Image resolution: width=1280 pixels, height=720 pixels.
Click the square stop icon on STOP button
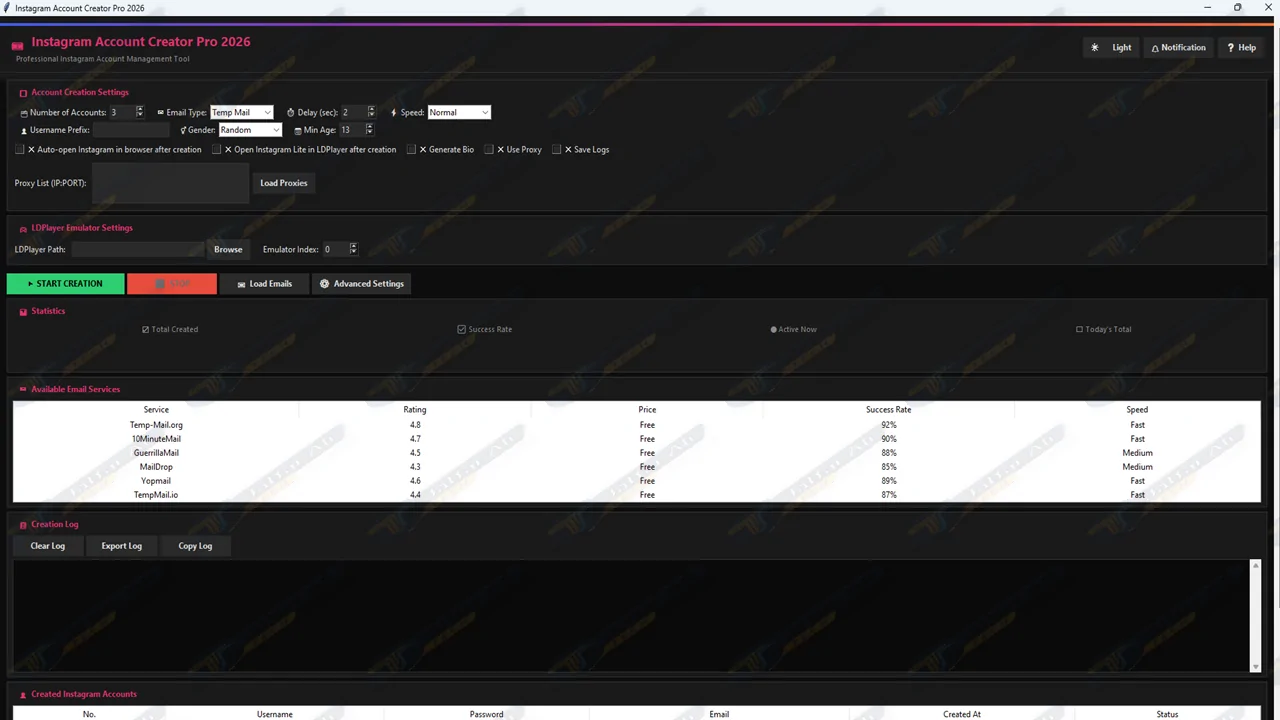160,284
